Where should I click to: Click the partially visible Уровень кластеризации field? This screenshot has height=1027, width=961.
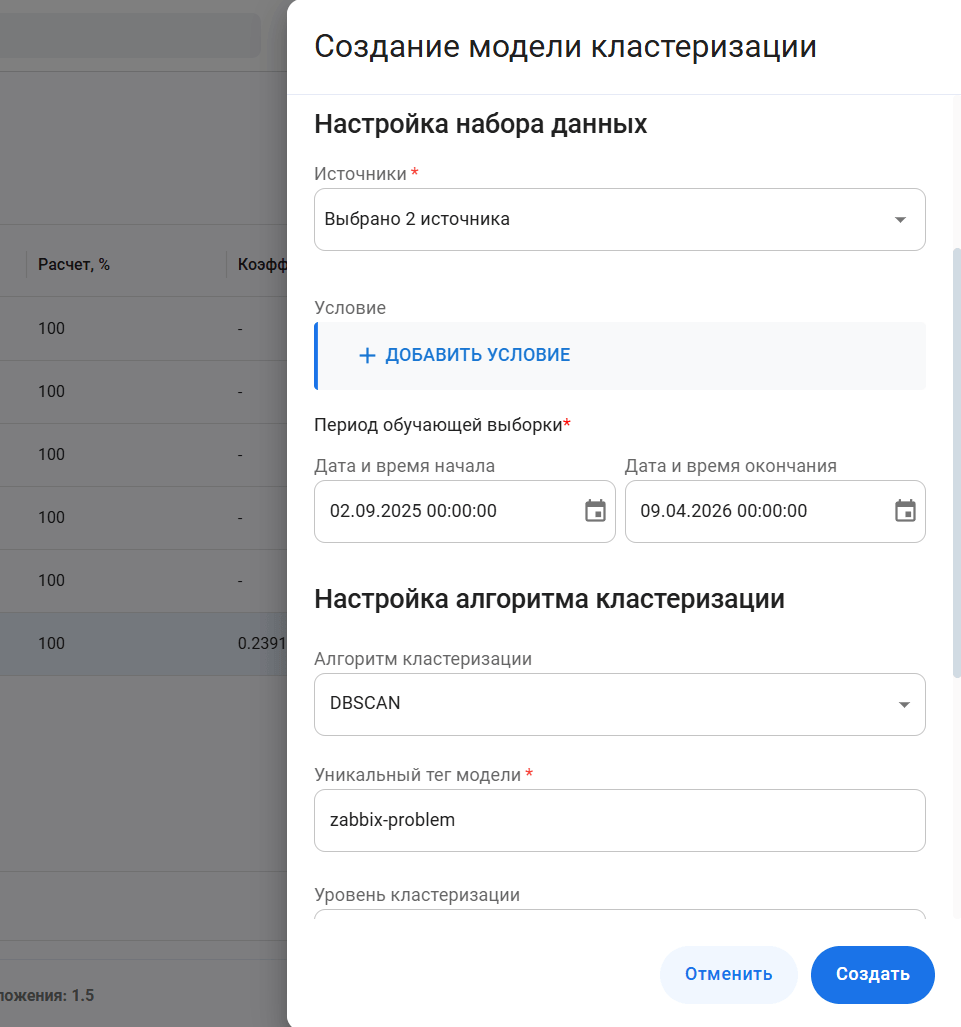click(x=619, y=913)
